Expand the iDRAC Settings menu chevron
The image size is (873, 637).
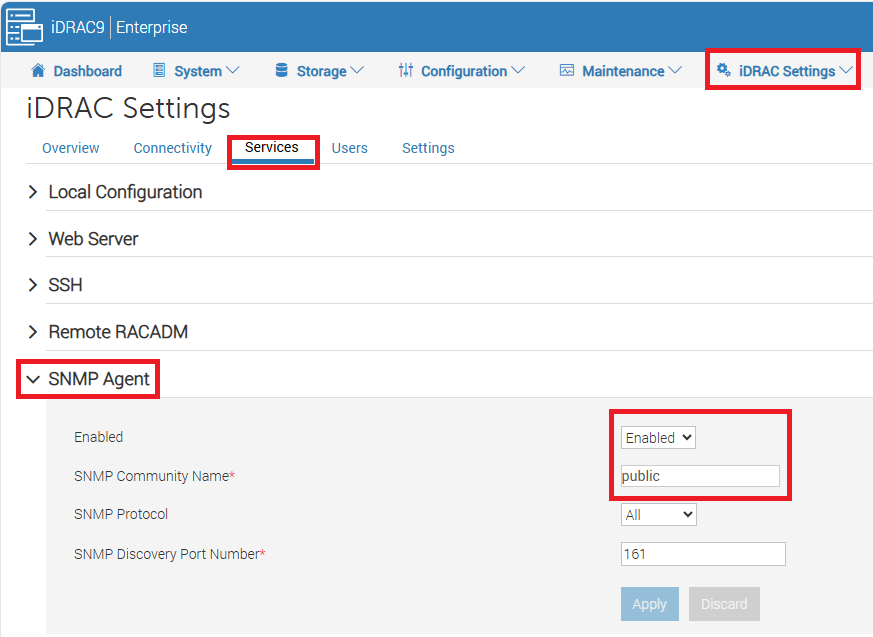coord(846,70)
